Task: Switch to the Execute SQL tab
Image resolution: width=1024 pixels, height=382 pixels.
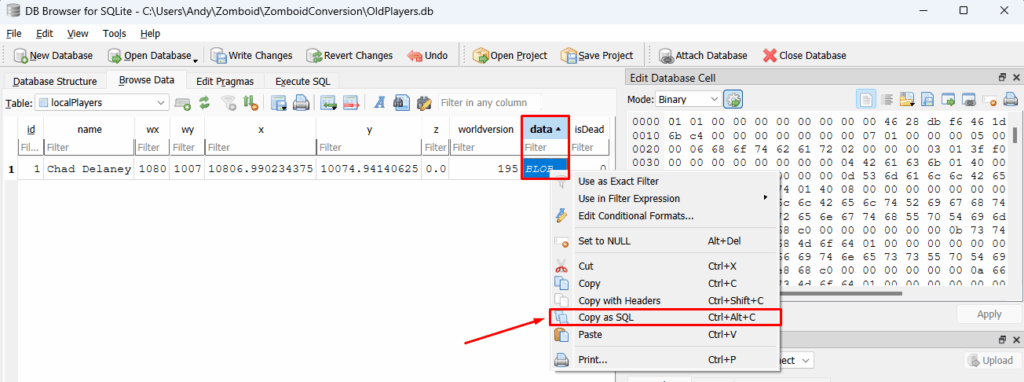Action: point(302,81)
